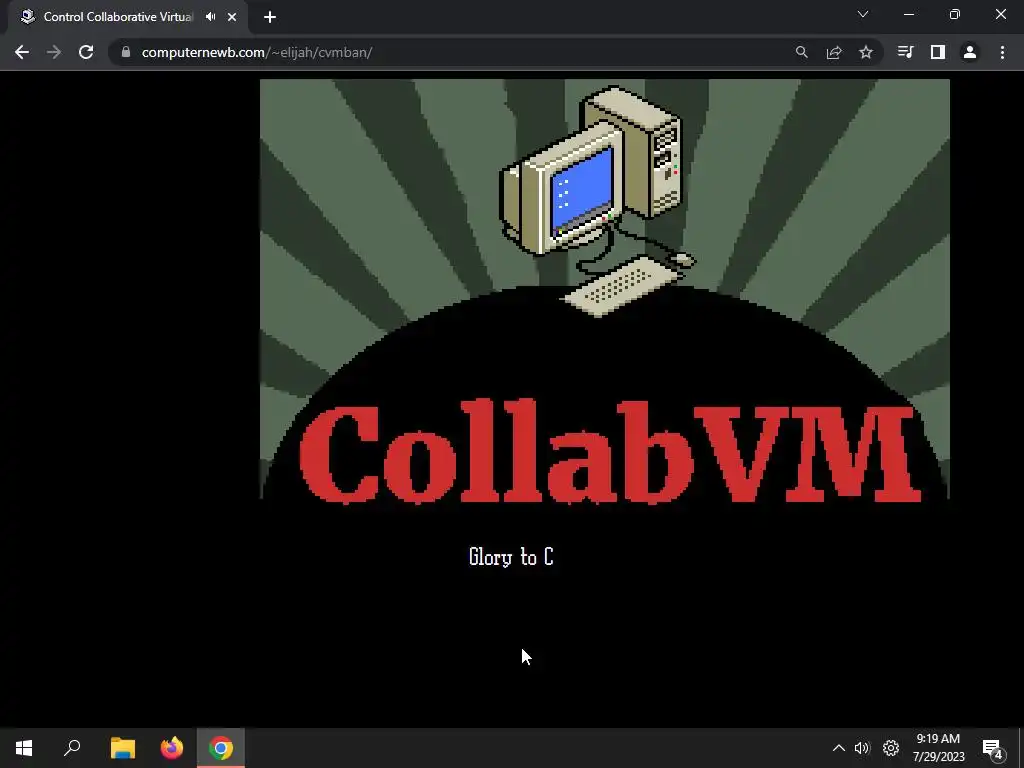The height and width of the screenshot is (768, 1024).
Task: Mute the tab audio speaker icon
Action: click(x=210, y=17)
